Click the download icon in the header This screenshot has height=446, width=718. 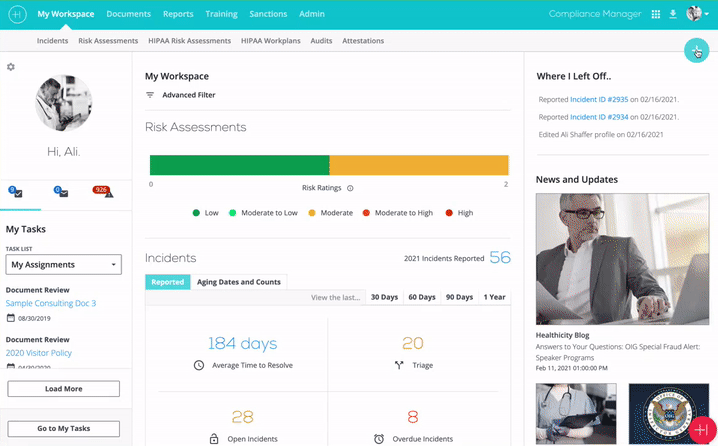click(673, 15)
